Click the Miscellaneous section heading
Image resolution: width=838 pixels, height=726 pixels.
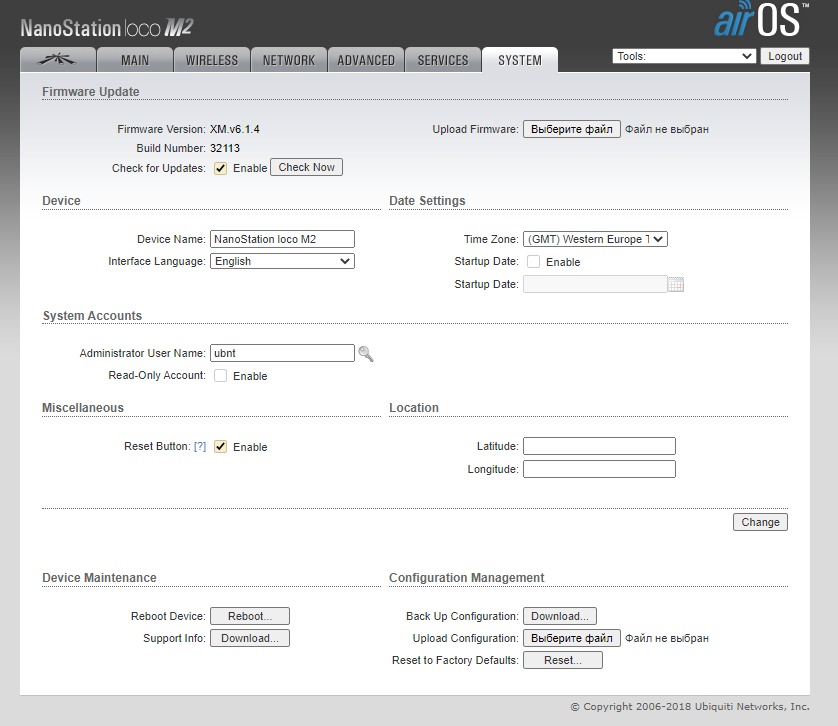click(83, 407)
